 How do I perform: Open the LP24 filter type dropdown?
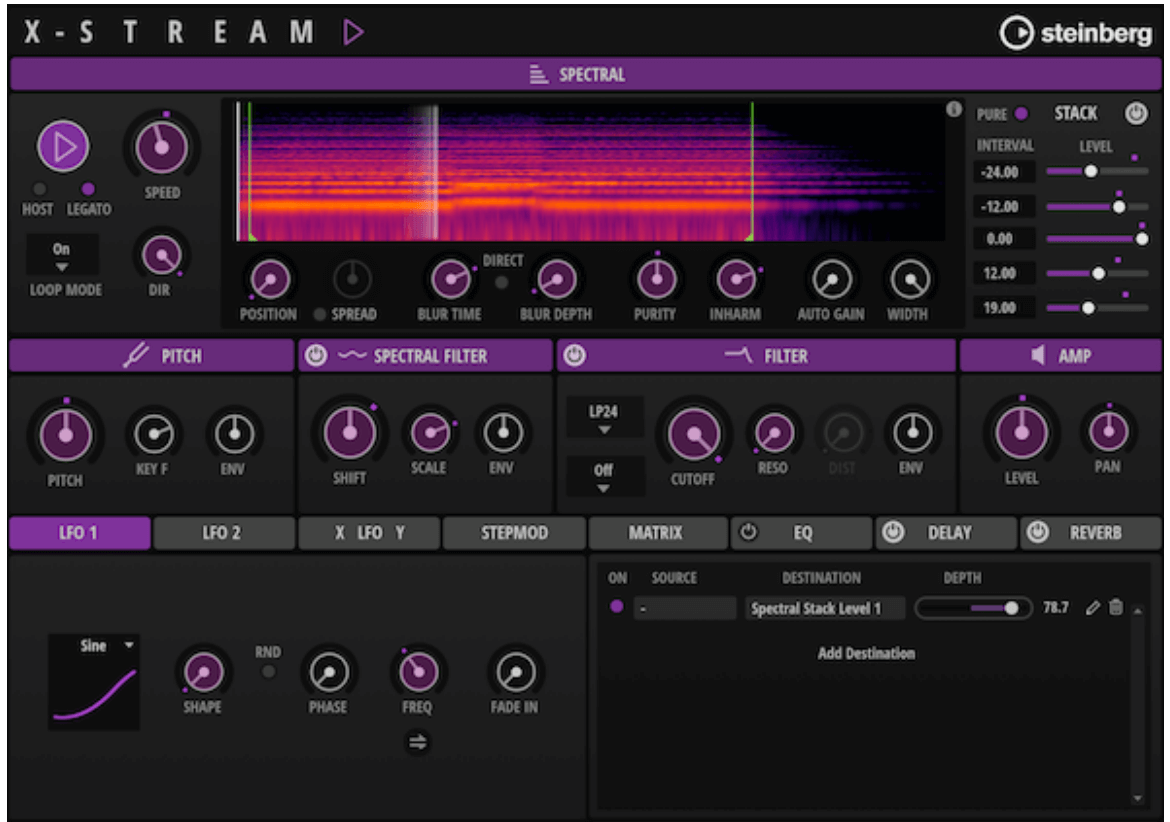click(604, 418)
